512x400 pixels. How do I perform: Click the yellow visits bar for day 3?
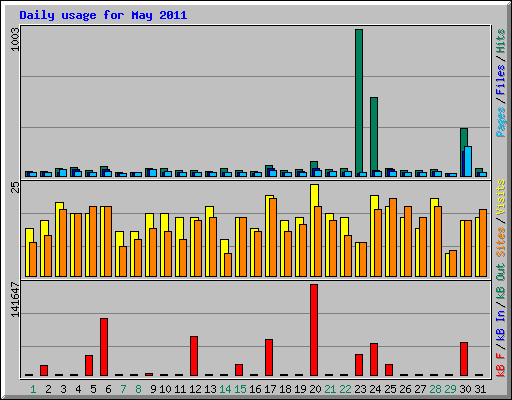pyautogui.click(x=58, y=239)
